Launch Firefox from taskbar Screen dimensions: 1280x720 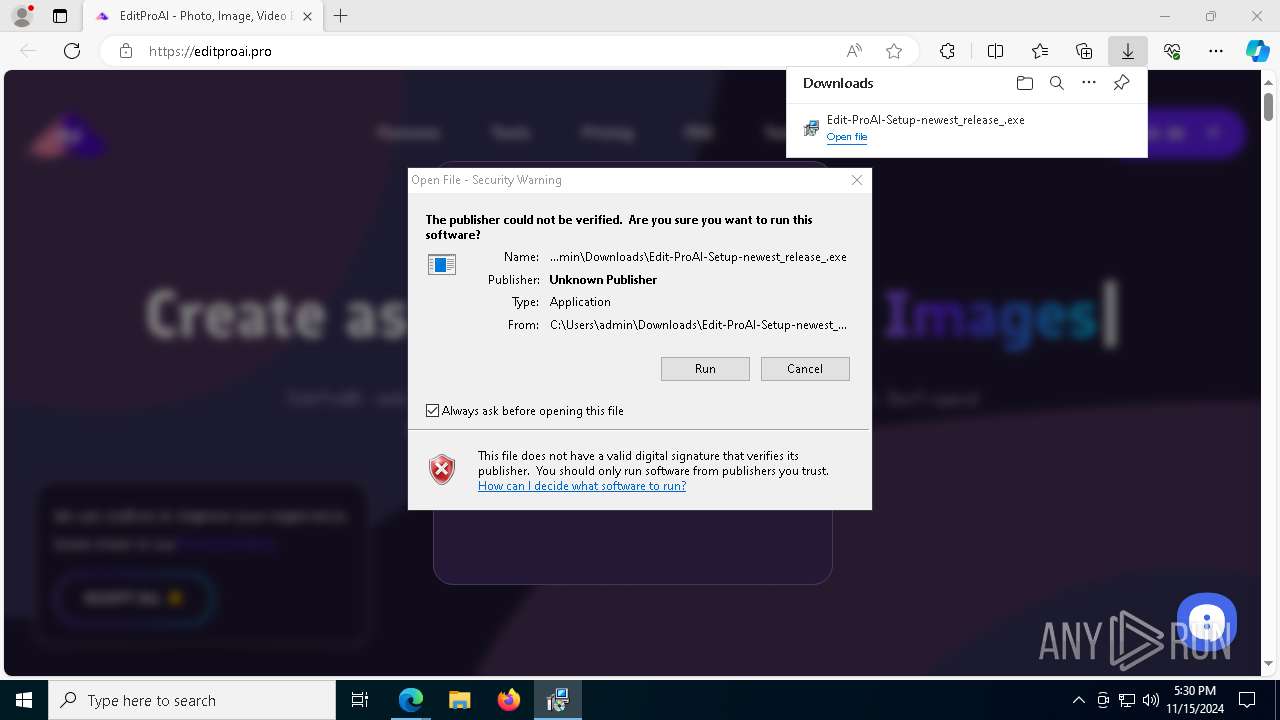[x=509, y=700]
